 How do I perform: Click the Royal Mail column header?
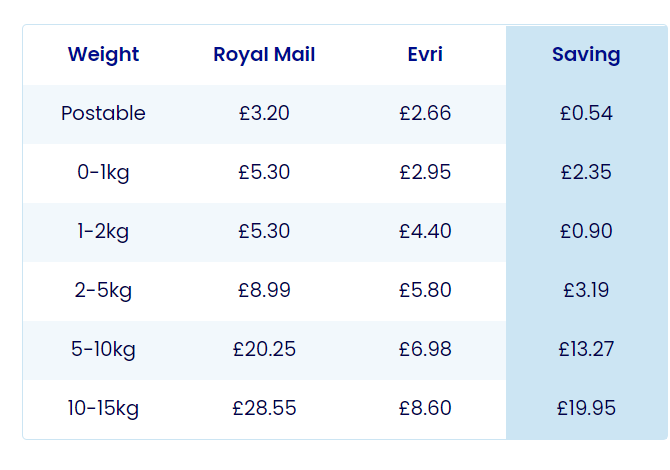coord(264,54)
